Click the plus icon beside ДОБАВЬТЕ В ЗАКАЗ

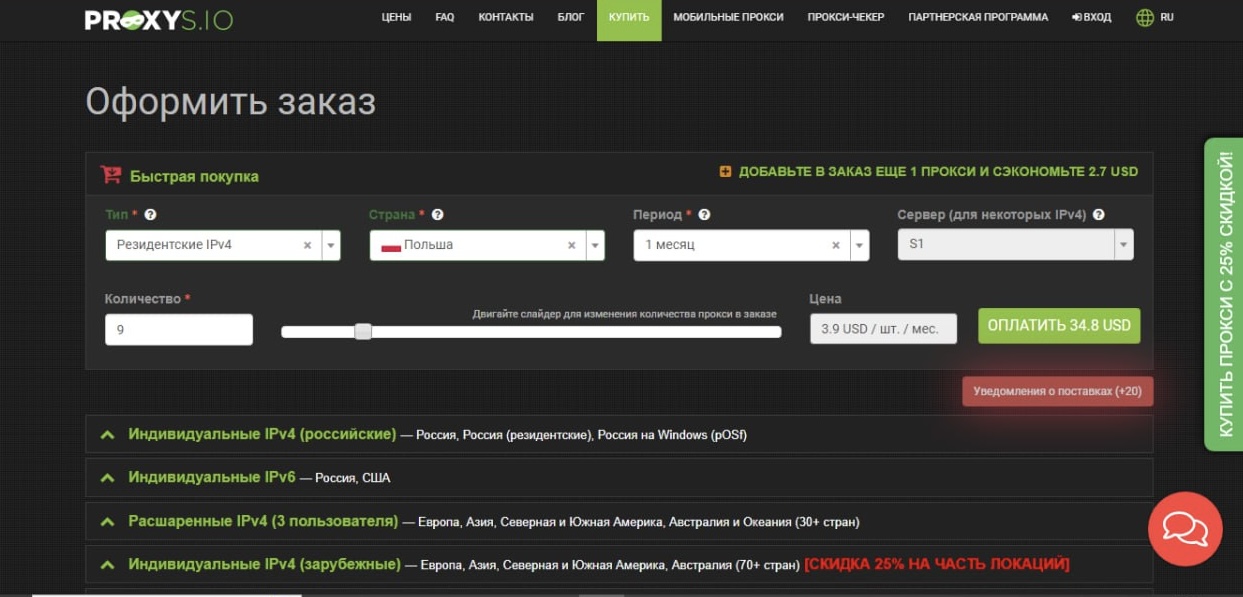pyautogui.click(x=725, y=172)
